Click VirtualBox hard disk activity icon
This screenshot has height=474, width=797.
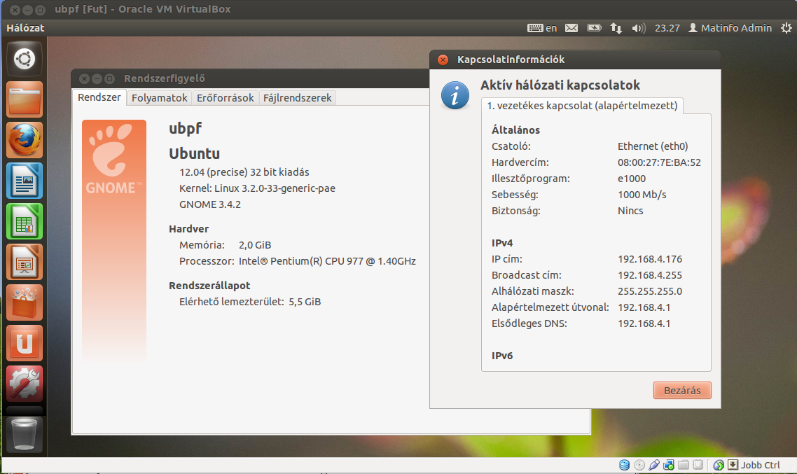(x=624, y=464)
